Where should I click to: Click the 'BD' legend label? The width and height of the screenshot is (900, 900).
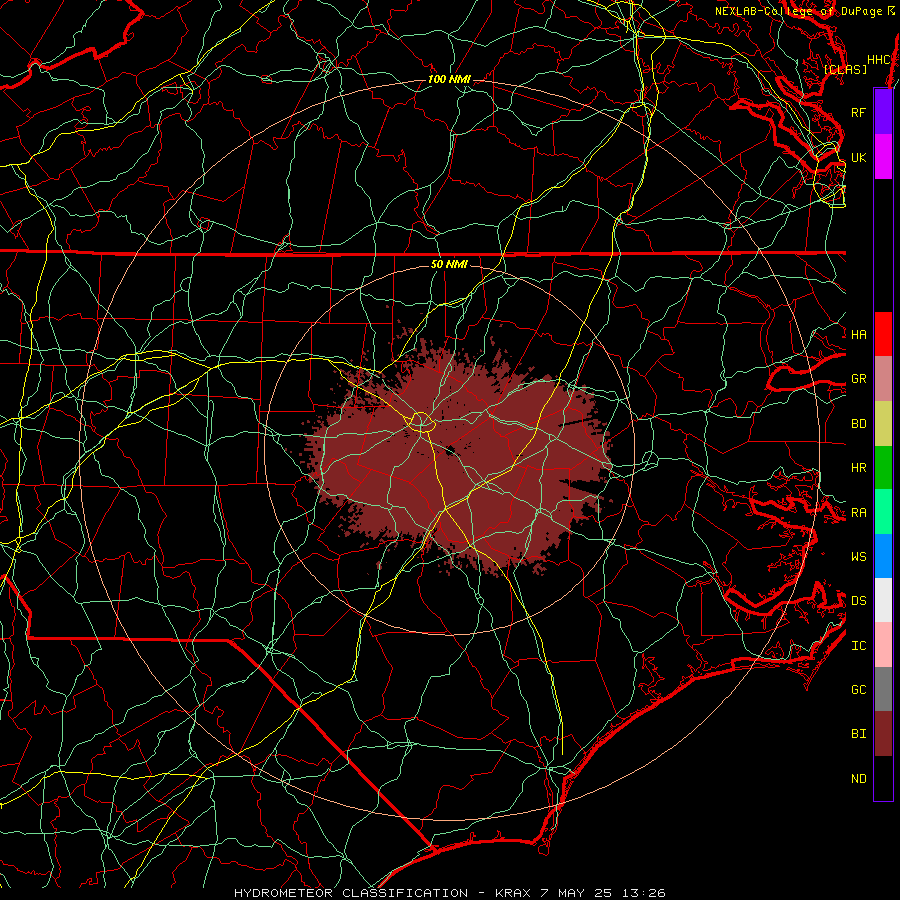(858, 424)
